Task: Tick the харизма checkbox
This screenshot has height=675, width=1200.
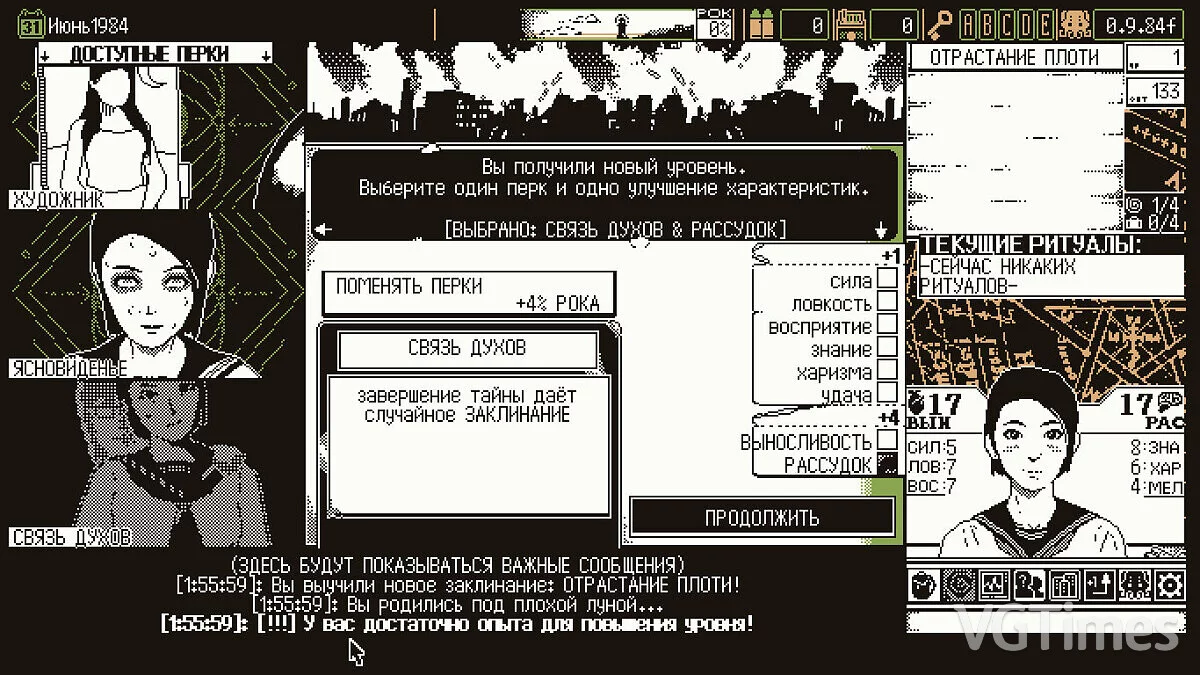Action: coord(887,372)
